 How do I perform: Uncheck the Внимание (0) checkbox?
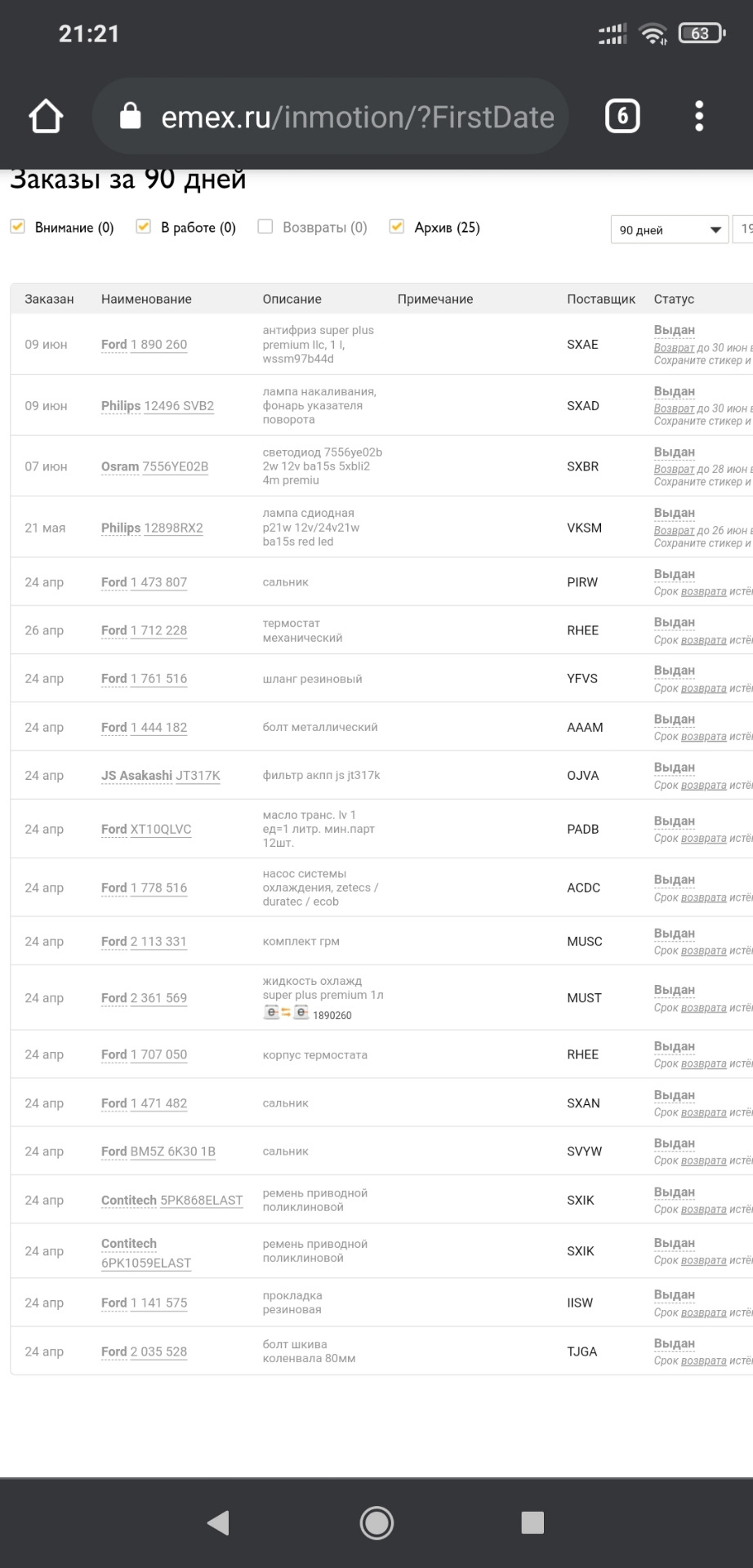(18, 227)
